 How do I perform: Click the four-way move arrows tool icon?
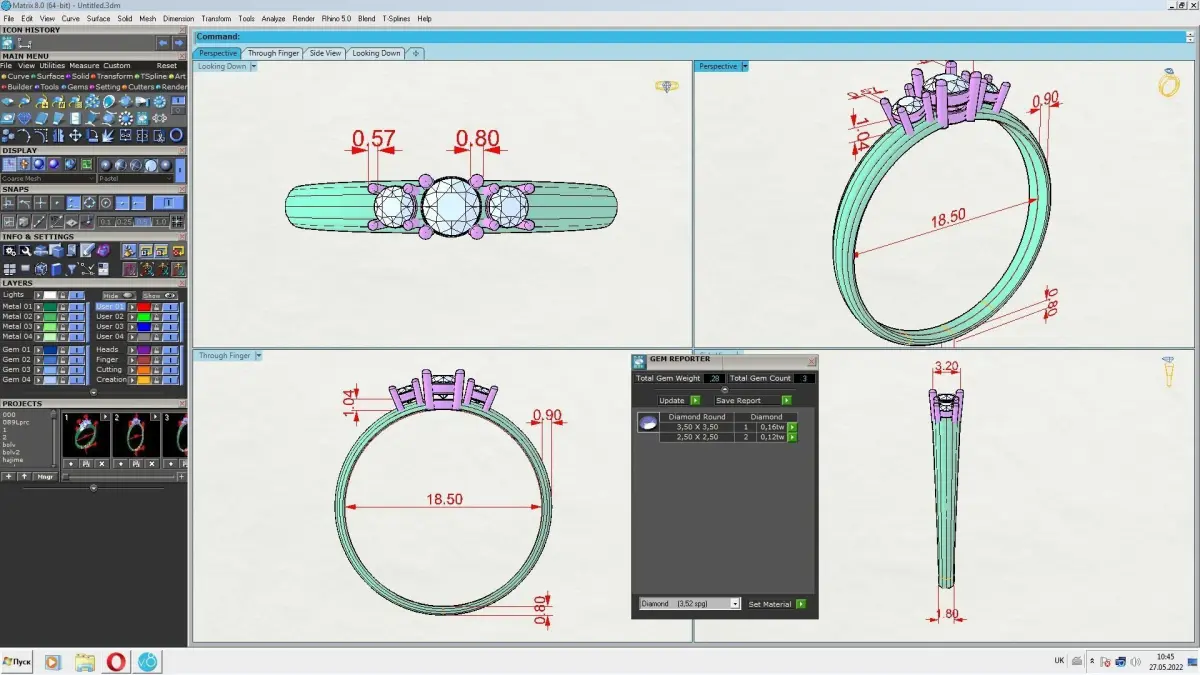point(75,135)
